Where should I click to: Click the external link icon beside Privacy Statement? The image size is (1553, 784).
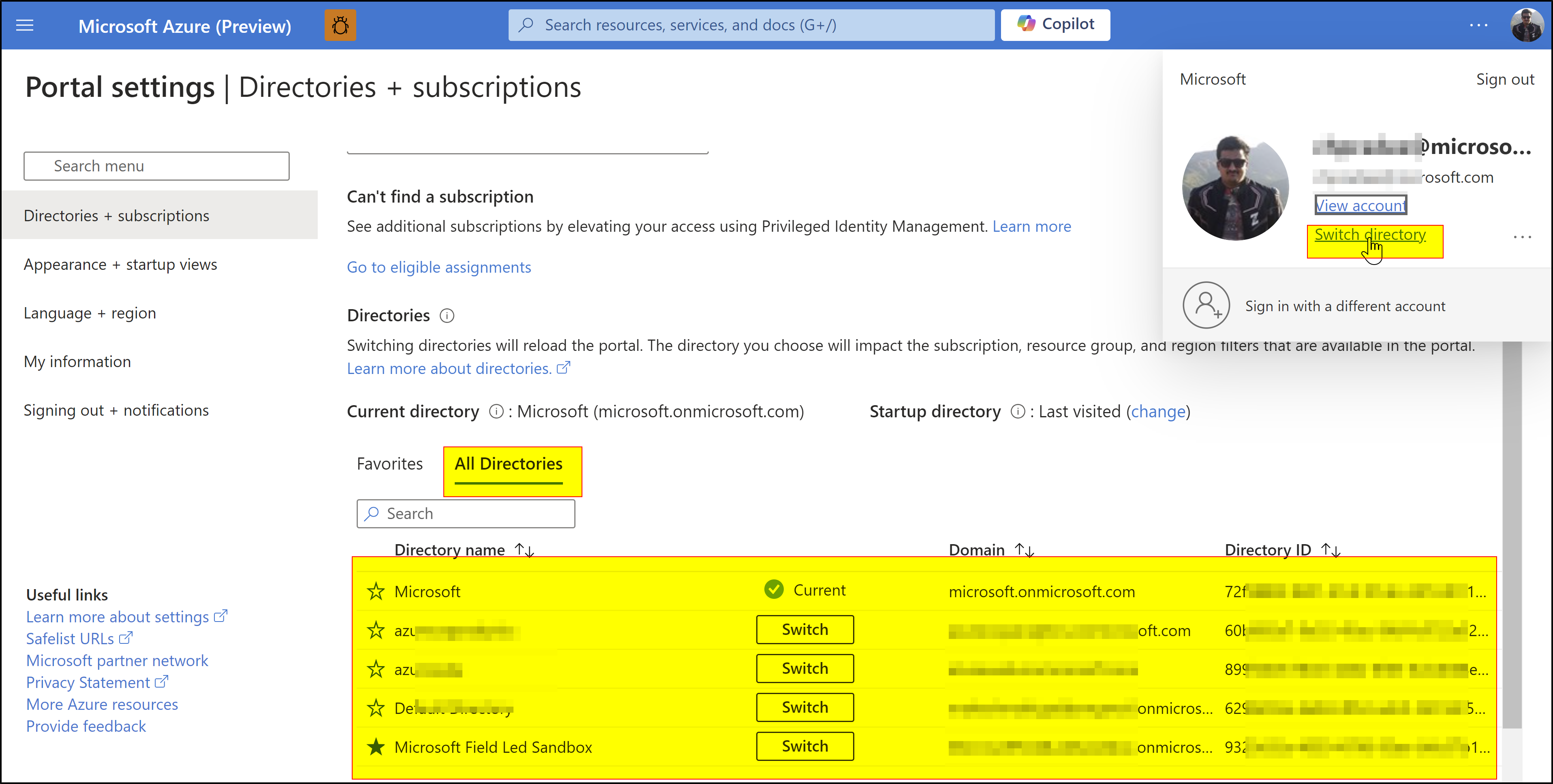(161, 681)
